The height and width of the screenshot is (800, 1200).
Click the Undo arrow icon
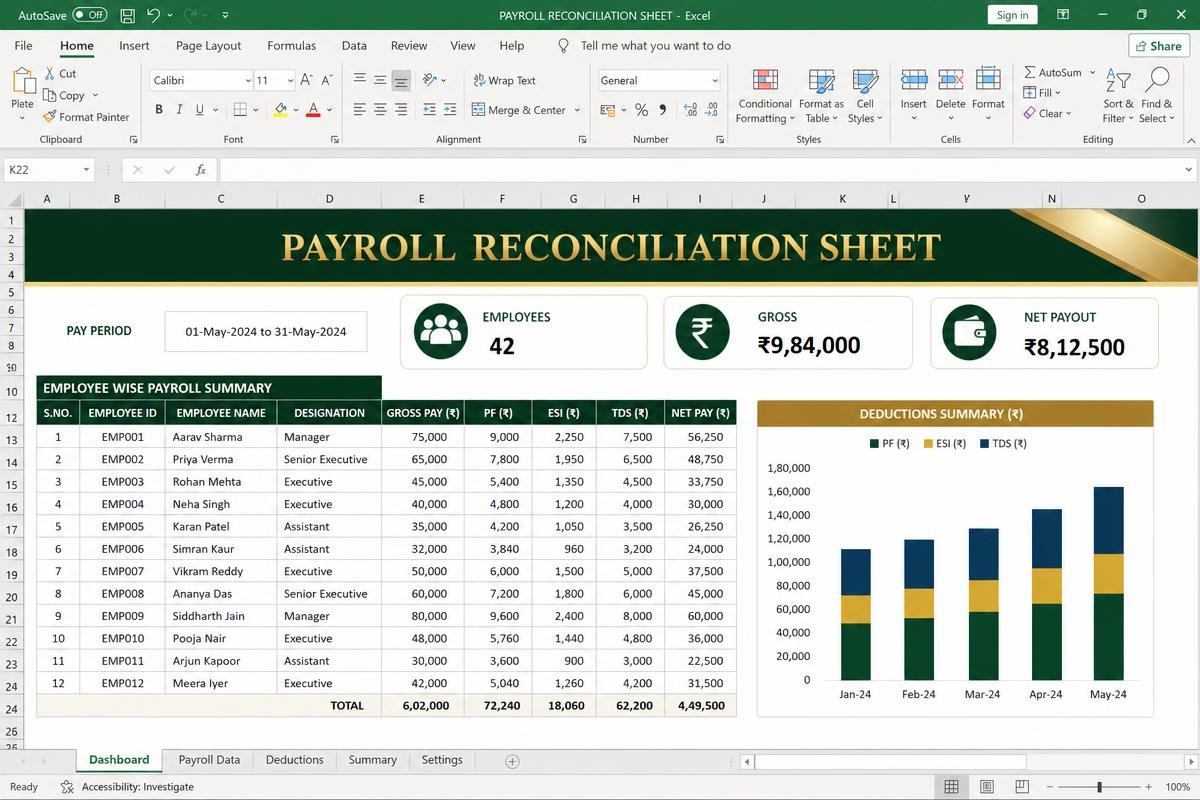pos(153,15)
